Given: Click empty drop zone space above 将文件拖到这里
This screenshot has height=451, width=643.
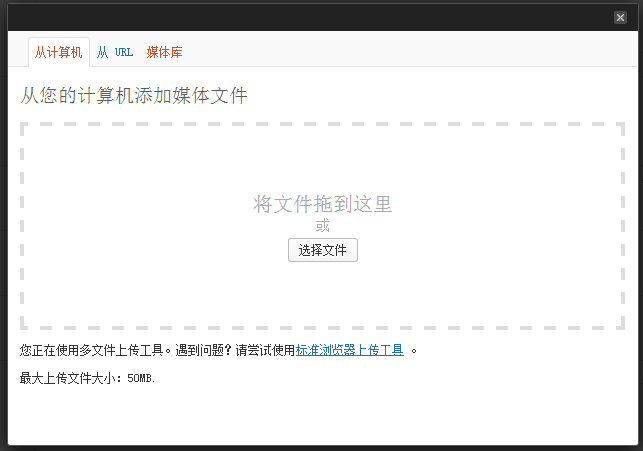Looking at the screenshot, I should pos(322,160).
